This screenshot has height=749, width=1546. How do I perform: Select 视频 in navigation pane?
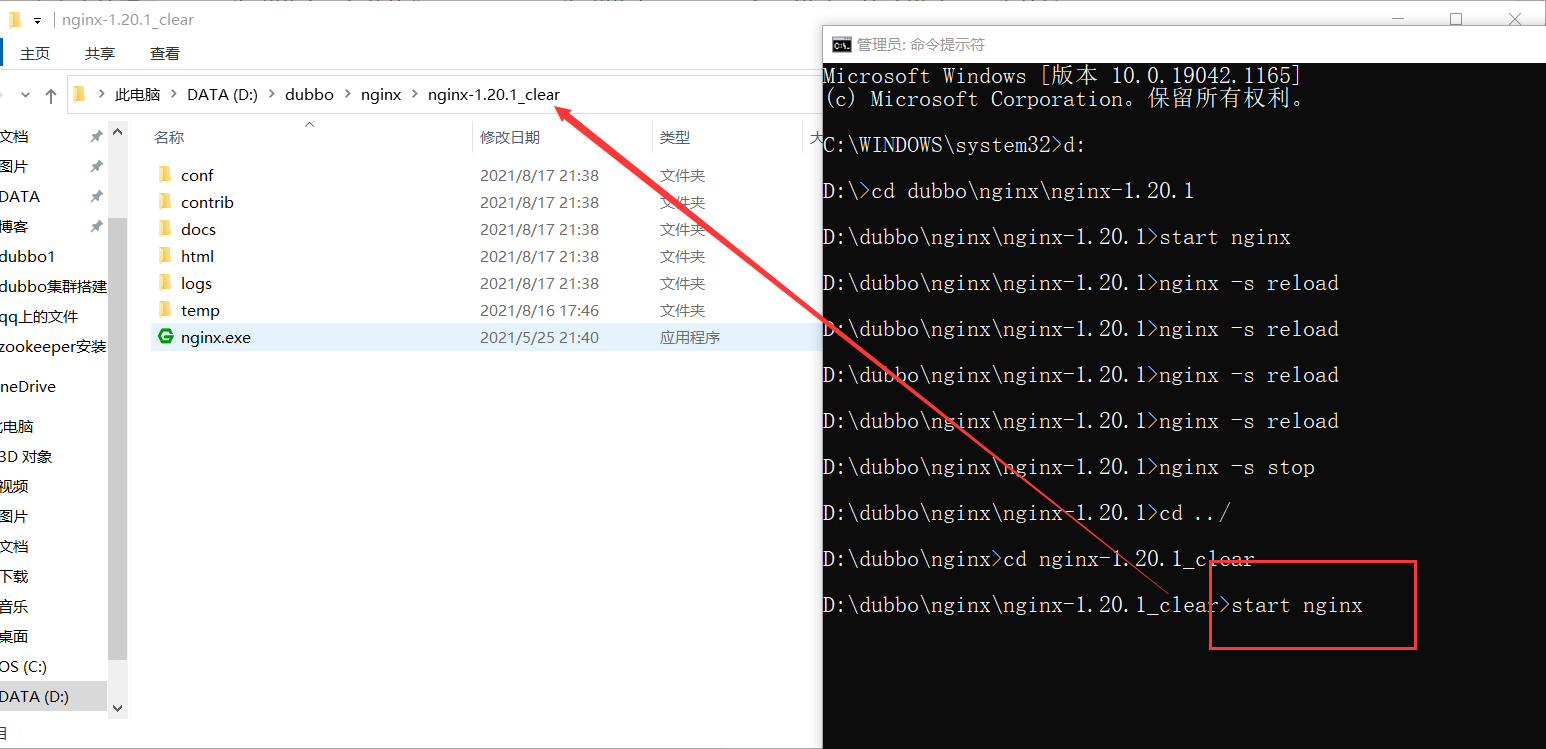(x=14, y=486)
